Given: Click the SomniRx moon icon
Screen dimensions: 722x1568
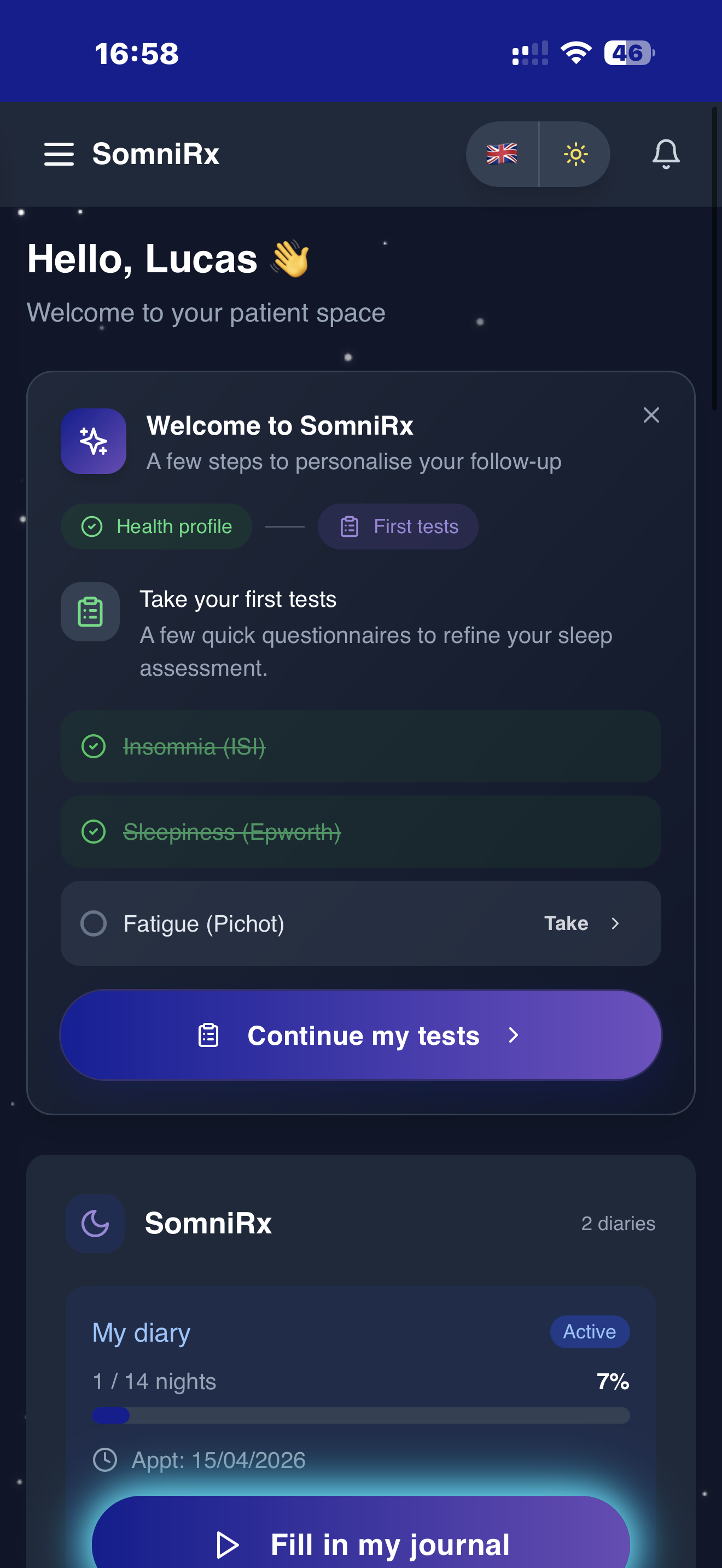Looking at the screenshot, I should click(x=95, y=1224).
